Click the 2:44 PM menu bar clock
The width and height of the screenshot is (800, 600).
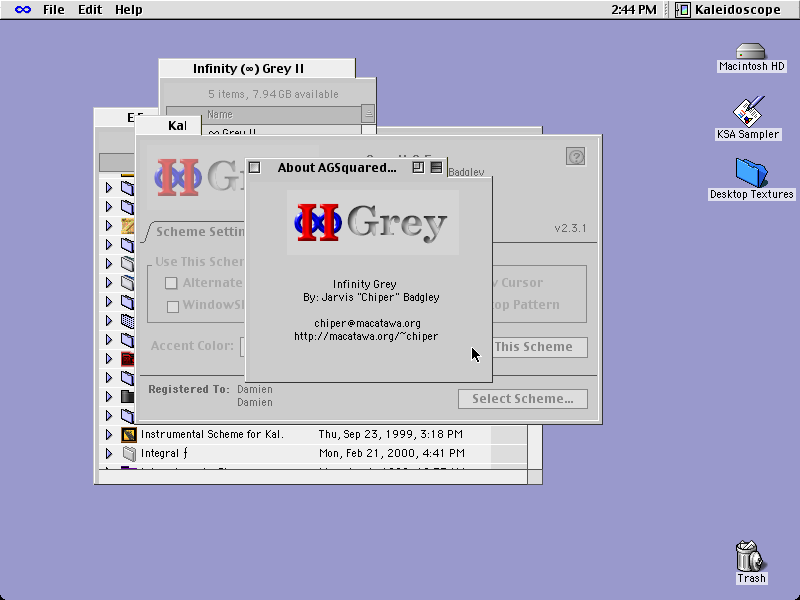pyautogui.click(x=634, y=10)
